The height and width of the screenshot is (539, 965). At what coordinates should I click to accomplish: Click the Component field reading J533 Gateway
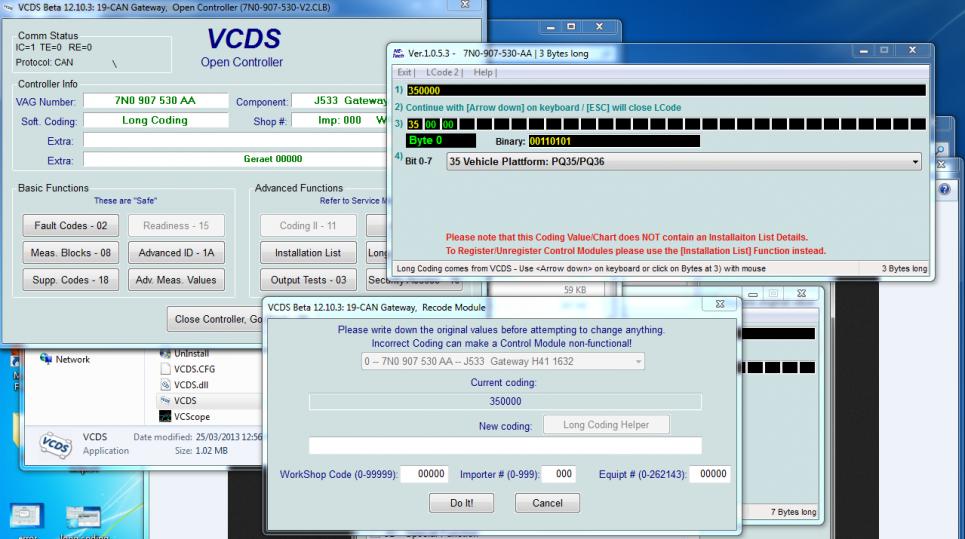[x=340, y=100]
